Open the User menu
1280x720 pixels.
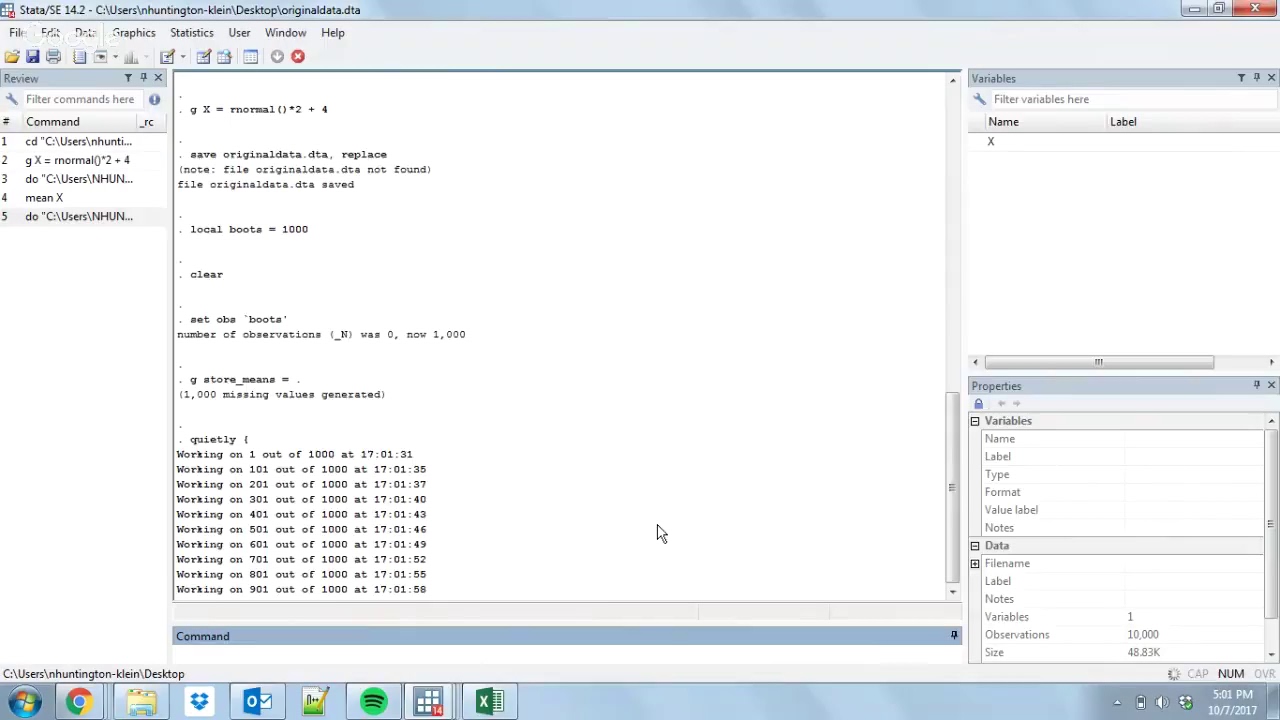239,33
